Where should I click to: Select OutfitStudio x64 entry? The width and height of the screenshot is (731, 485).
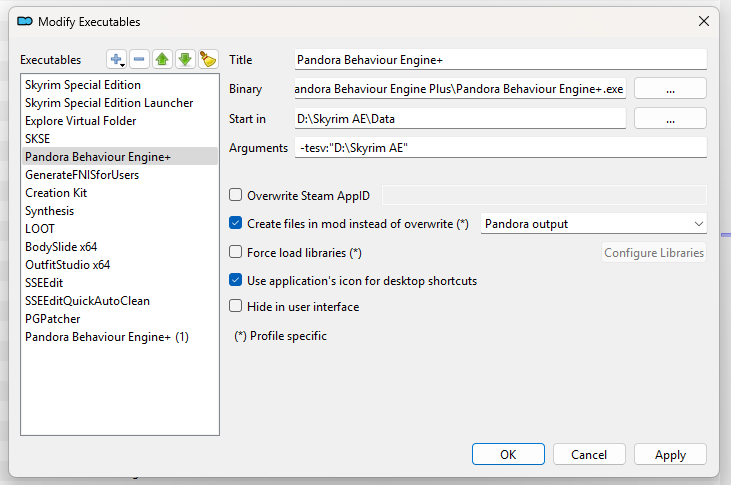120,265
